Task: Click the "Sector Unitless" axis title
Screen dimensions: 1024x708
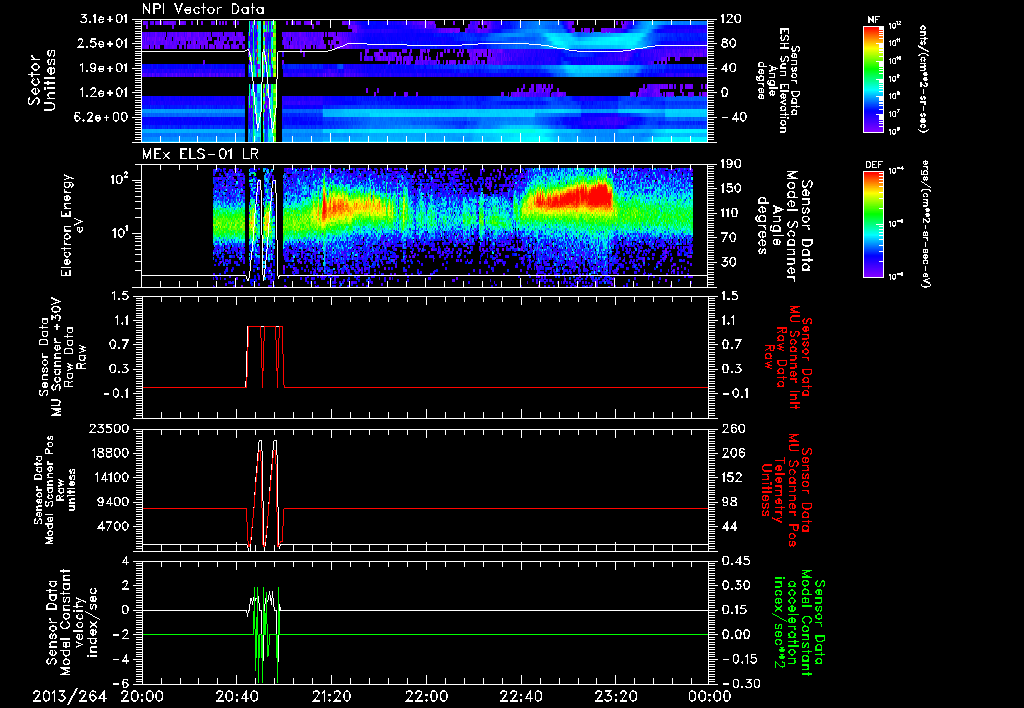Action: pyautogui.click(x=42, y=80)
